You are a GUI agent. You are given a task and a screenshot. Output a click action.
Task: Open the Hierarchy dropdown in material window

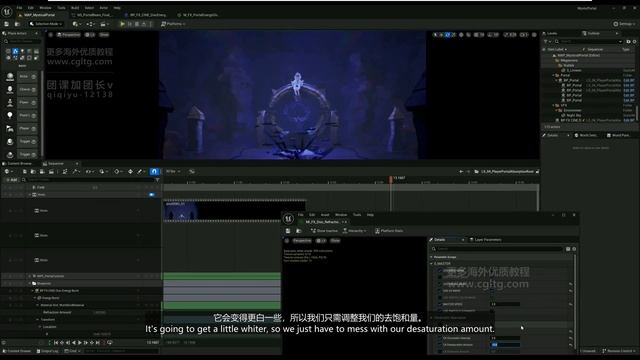click(x=354, y=231)
